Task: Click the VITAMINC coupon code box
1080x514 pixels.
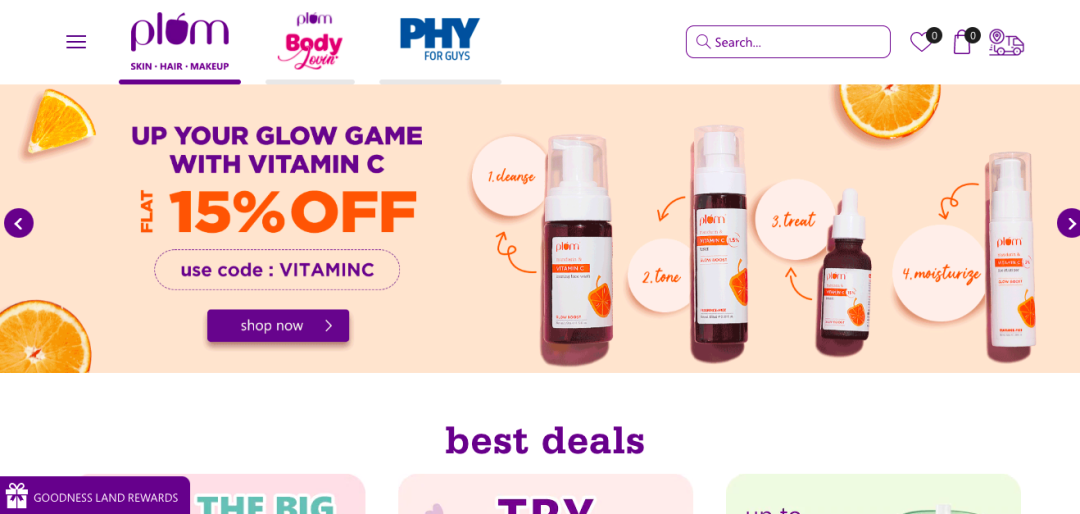Action: point(277,269)
